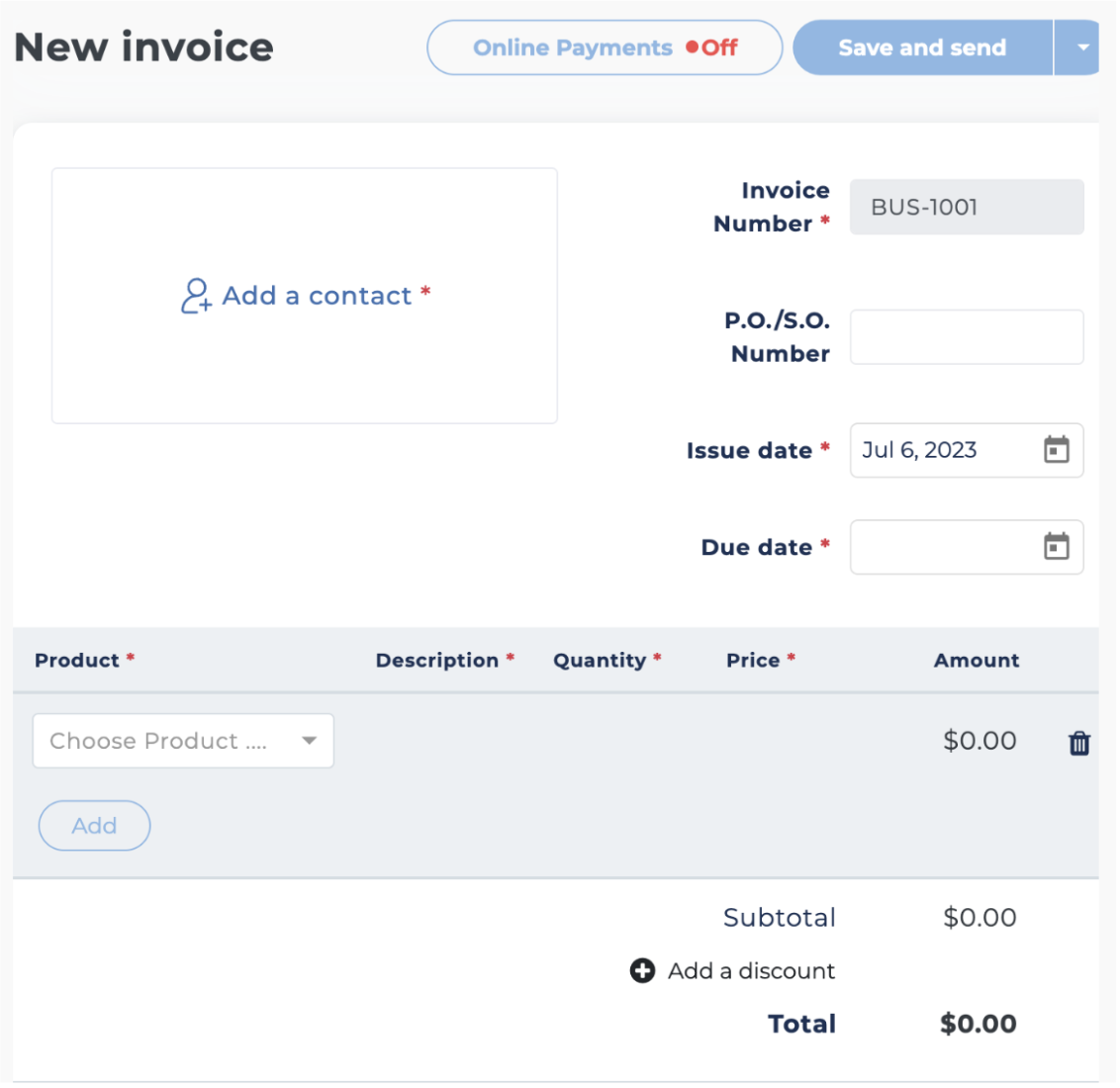
Task: Toggle the Online Payments Off button
Action: 605,47
